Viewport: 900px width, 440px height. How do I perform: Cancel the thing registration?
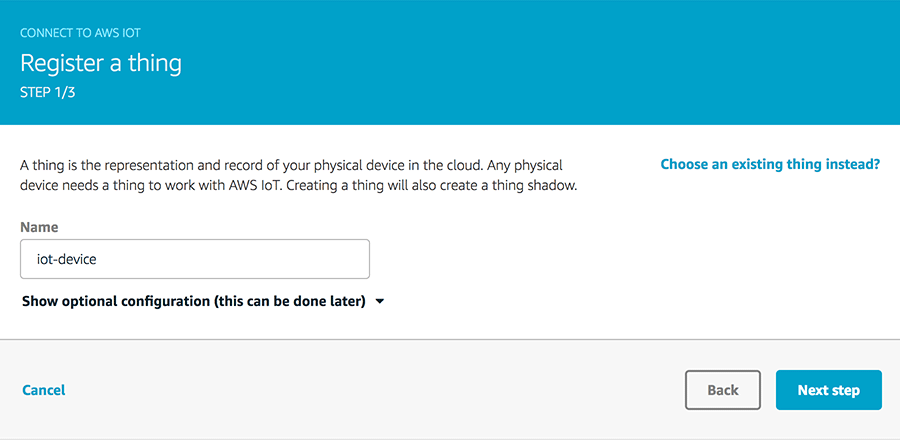click(x=43, y=390)
